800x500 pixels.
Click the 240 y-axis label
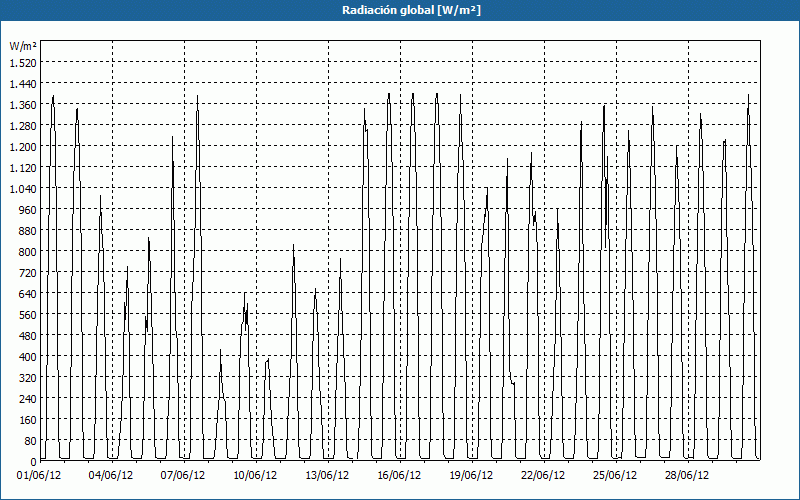[x=28, y=399]
